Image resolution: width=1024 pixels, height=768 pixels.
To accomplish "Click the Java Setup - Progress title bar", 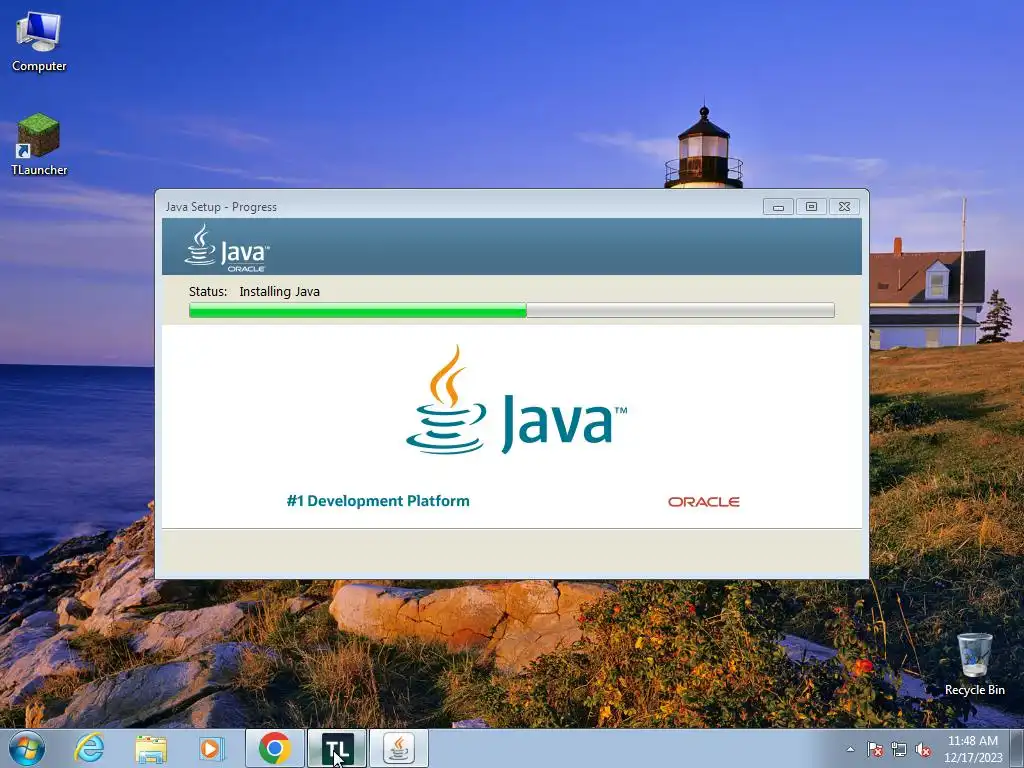I will (x=457, y=206).
